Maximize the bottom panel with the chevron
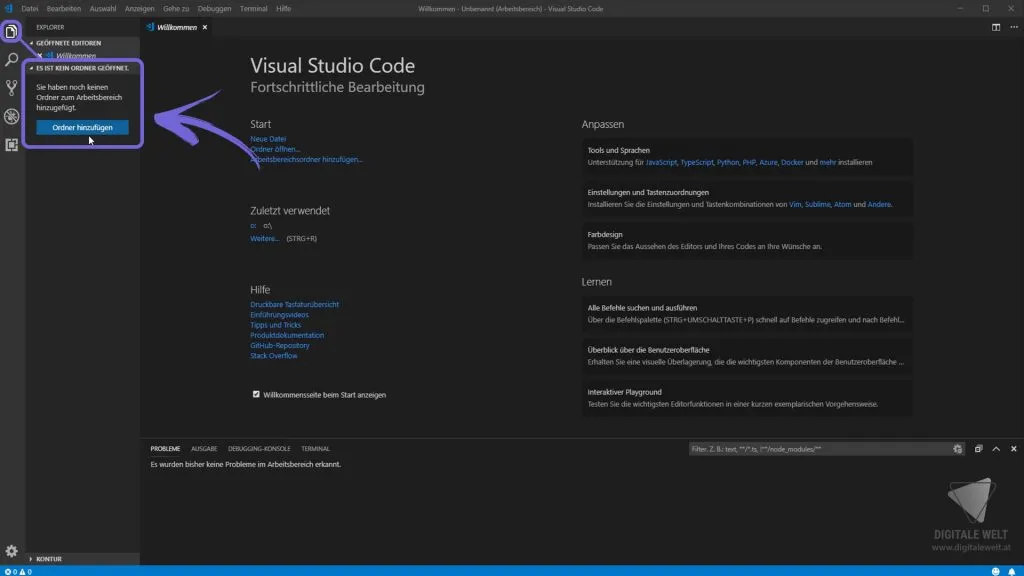 click(x=996, y=449)
